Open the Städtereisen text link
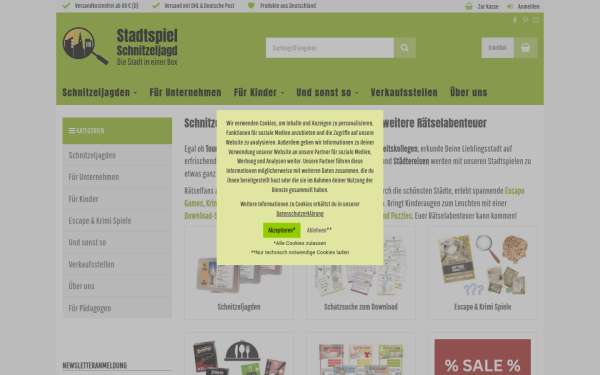 (x=411, y=161)
